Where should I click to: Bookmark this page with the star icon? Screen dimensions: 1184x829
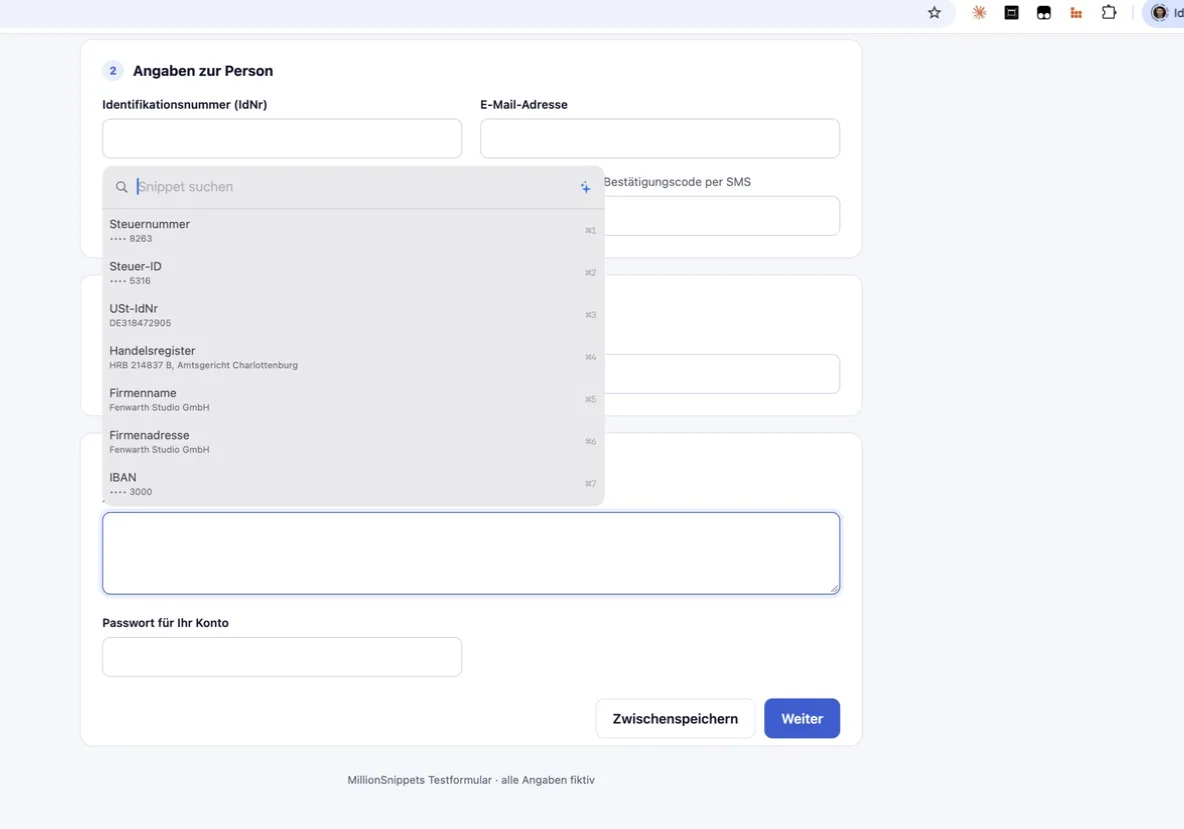934,13
